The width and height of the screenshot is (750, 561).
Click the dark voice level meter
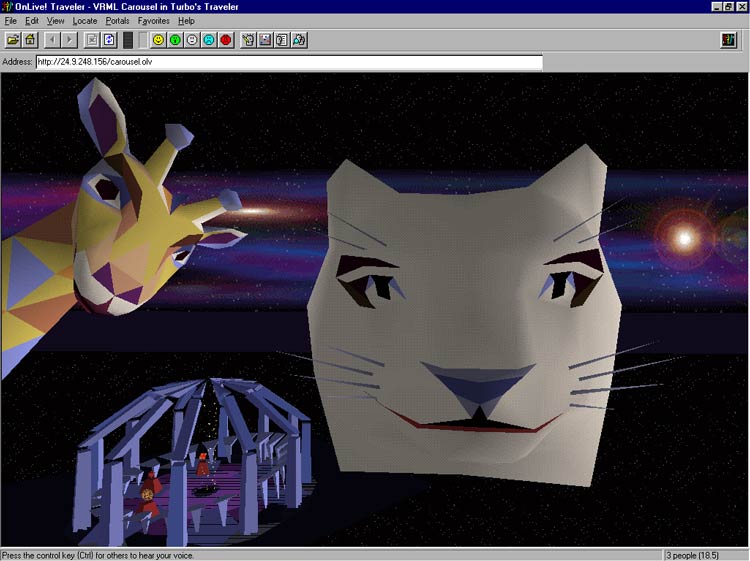click(128, 40)
